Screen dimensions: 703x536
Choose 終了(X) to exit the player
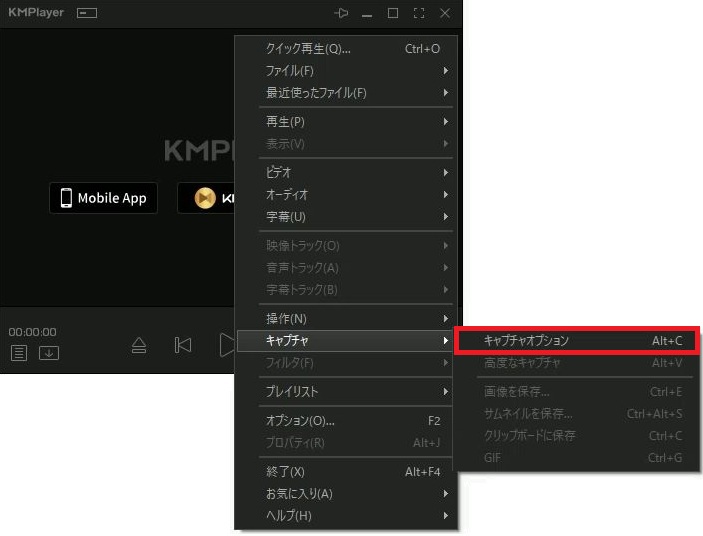[285, 471]
